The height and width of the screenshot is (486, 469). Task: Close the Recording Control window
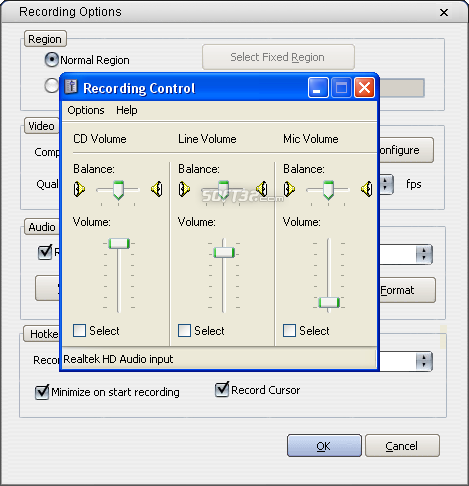pos(364,88)
